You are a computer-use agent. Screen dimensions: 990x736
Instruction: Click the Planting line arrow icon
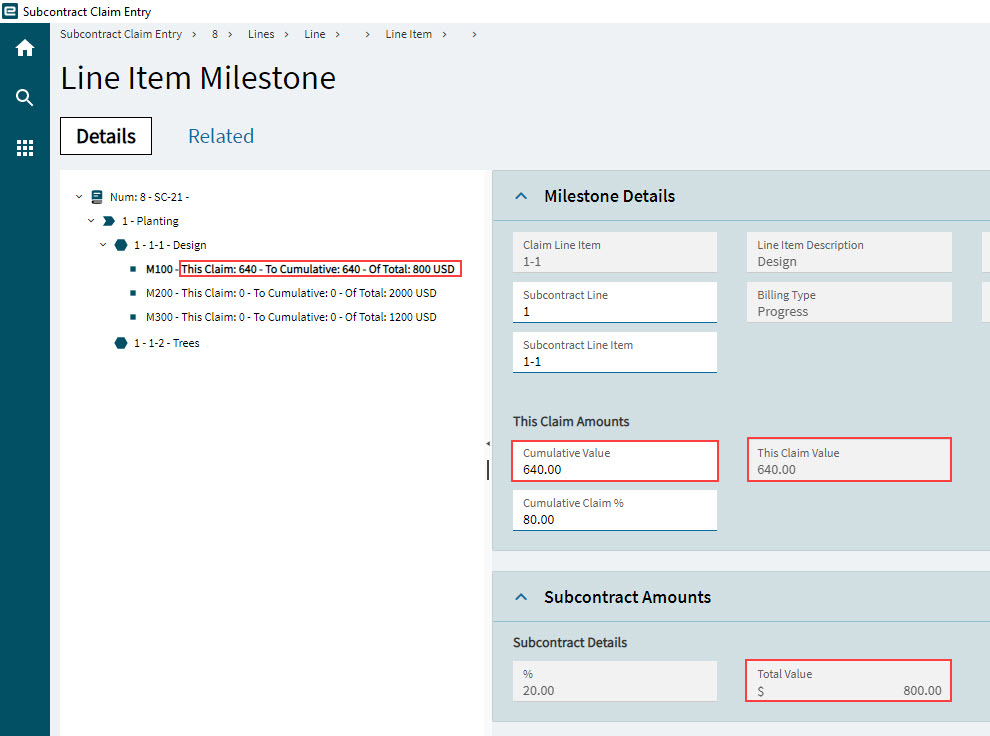coord(109,221)
